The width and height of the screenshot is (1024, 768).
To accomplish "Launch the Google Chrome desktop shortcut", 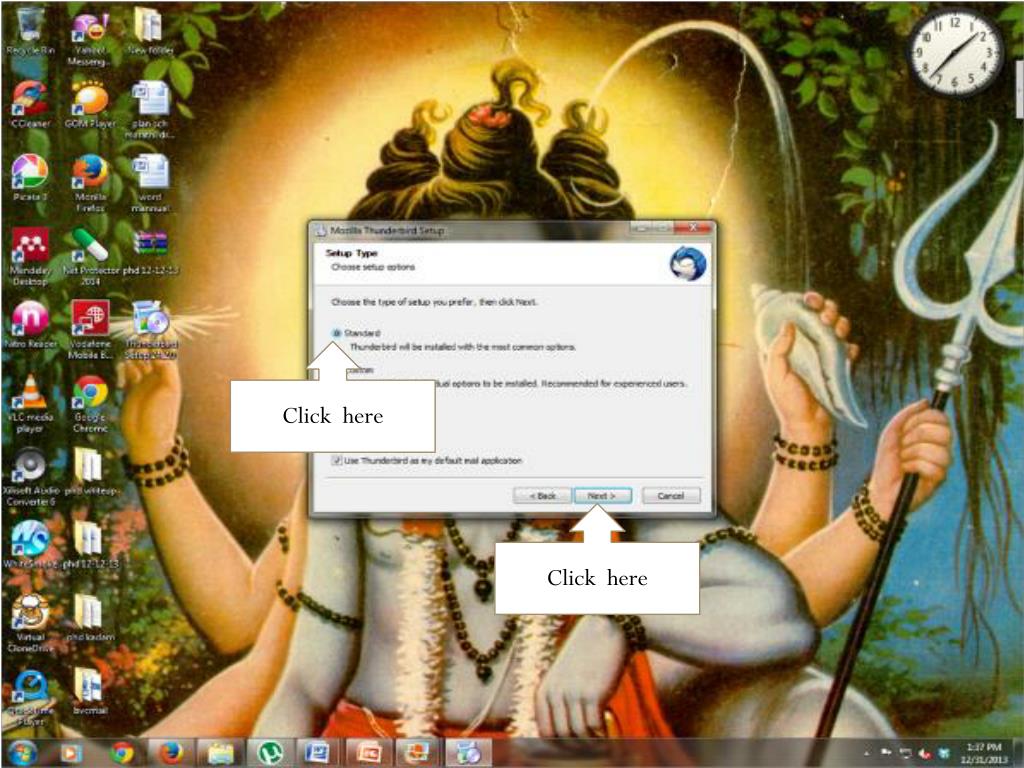I will 90,404.
